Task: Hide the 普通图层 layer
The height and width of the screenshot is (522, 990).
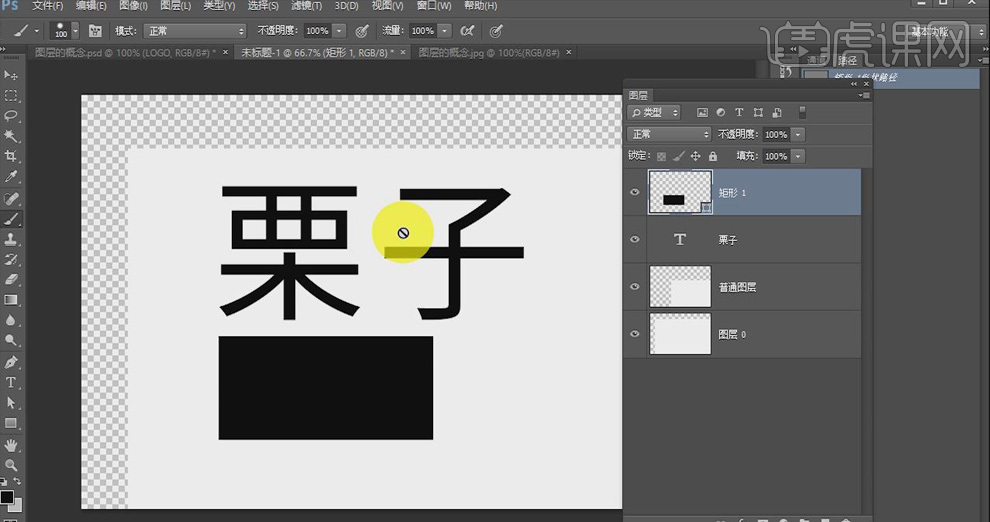Action: click(x=635, y=287)
